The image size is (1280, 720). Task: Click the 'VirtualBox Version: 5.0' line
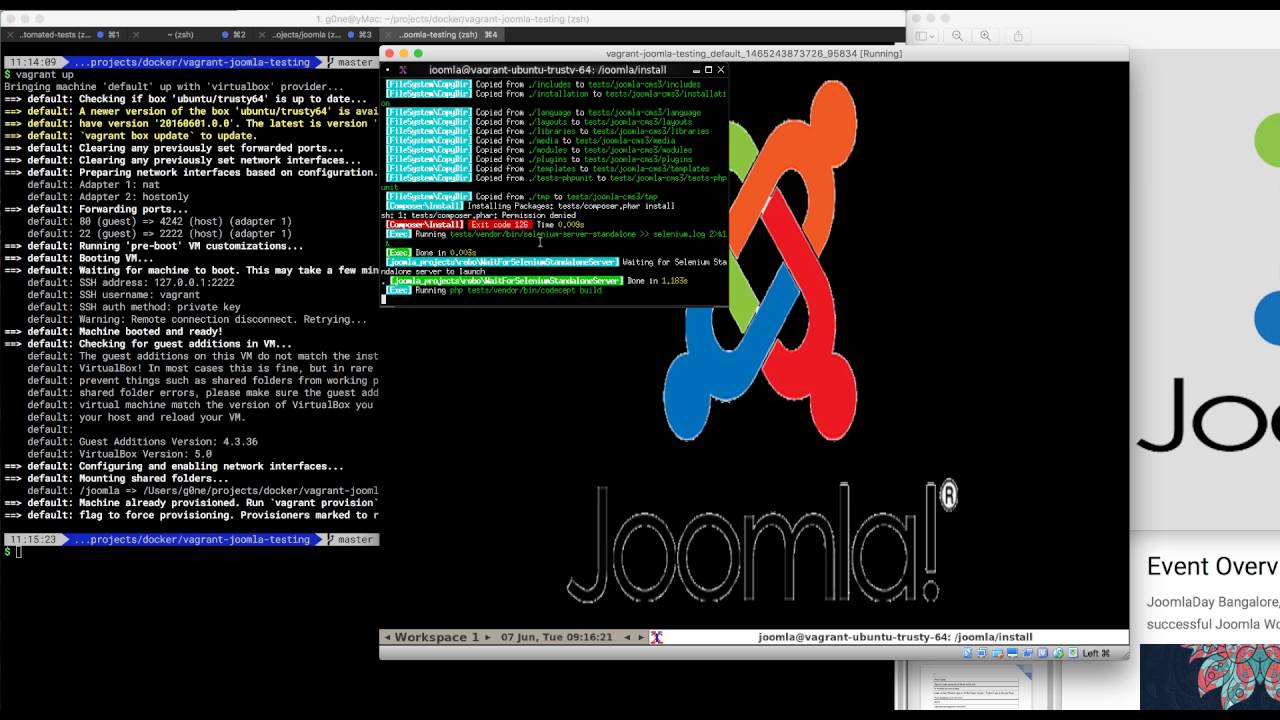(145, 454)
